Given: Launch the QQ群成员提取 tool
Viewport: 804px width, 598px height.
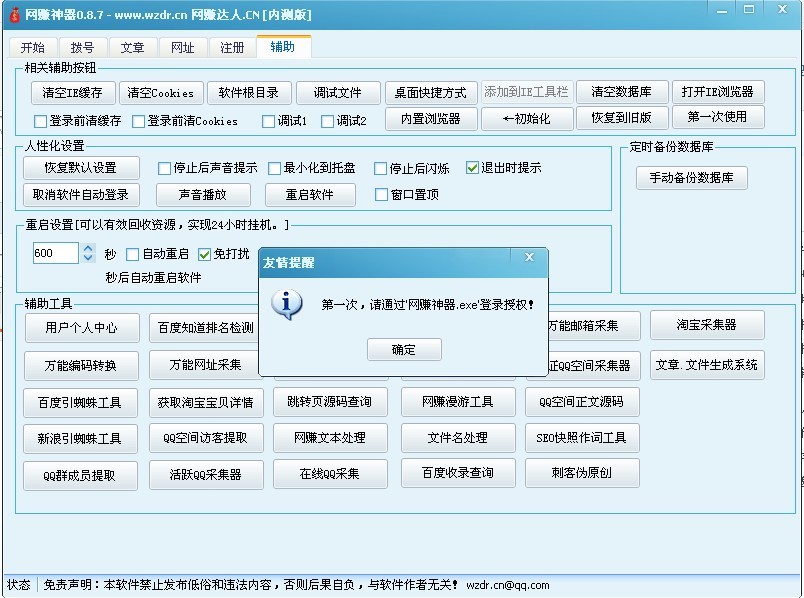Looking at the screenshot, I should coord(80,475).
